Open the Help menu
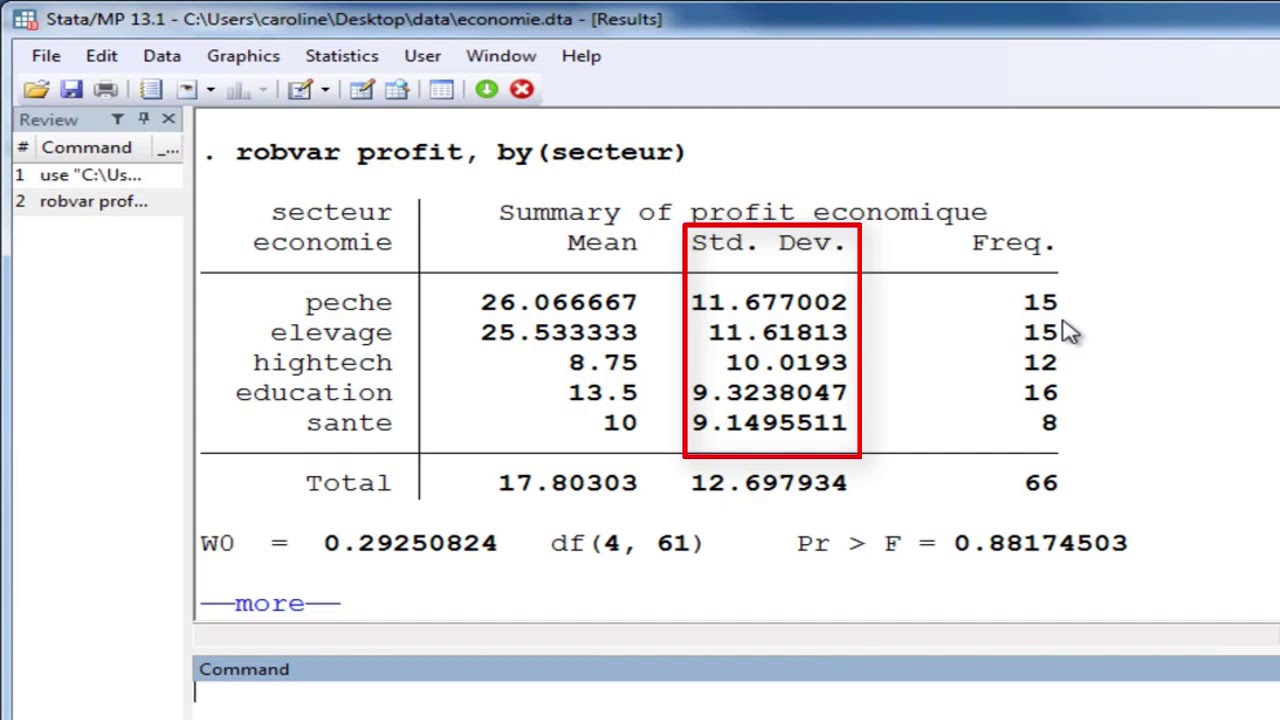This screenshot has width=1280, height=720. pos(581,56)
